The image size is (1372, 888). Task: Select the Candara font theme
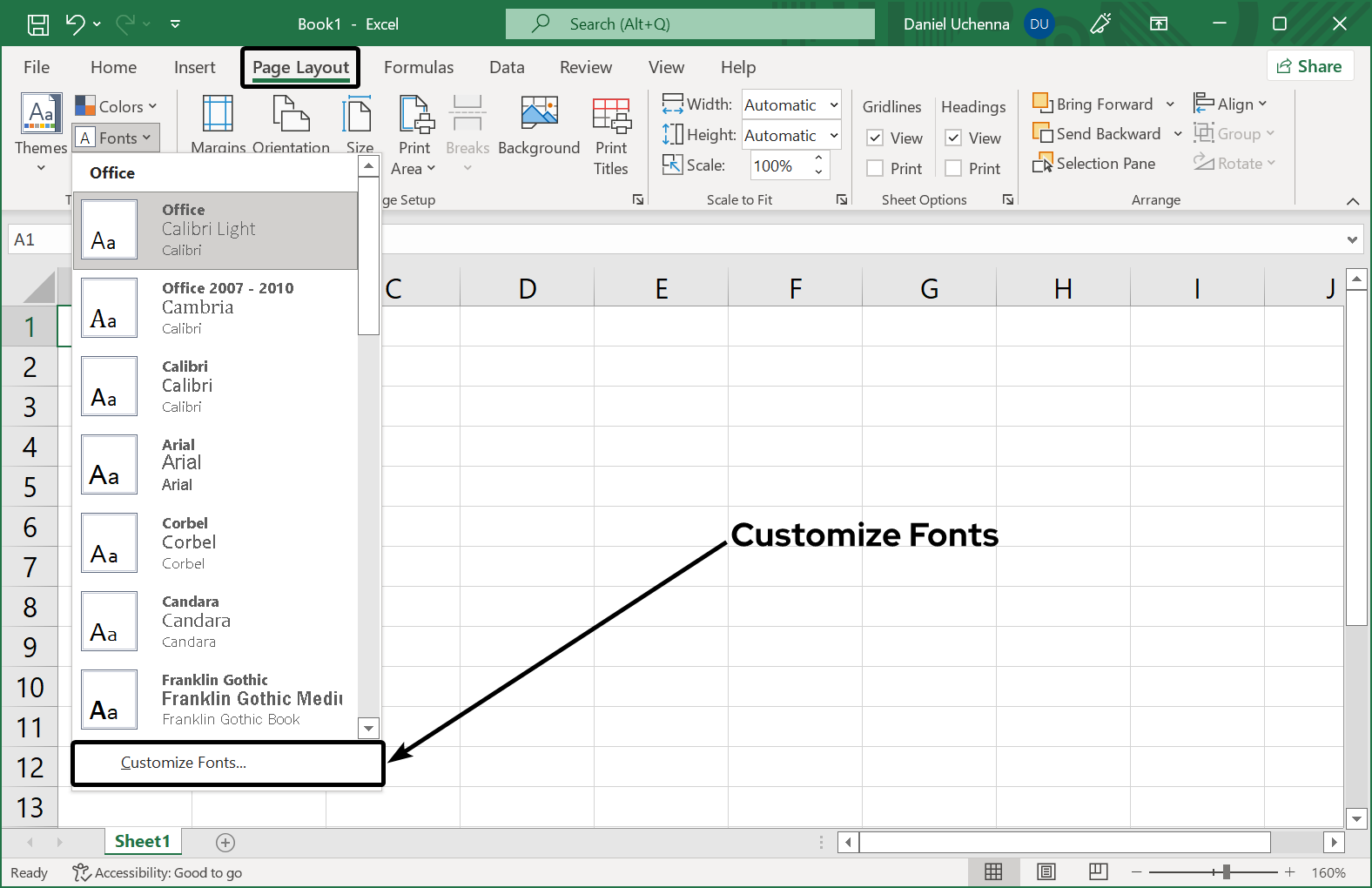point(216,622)
